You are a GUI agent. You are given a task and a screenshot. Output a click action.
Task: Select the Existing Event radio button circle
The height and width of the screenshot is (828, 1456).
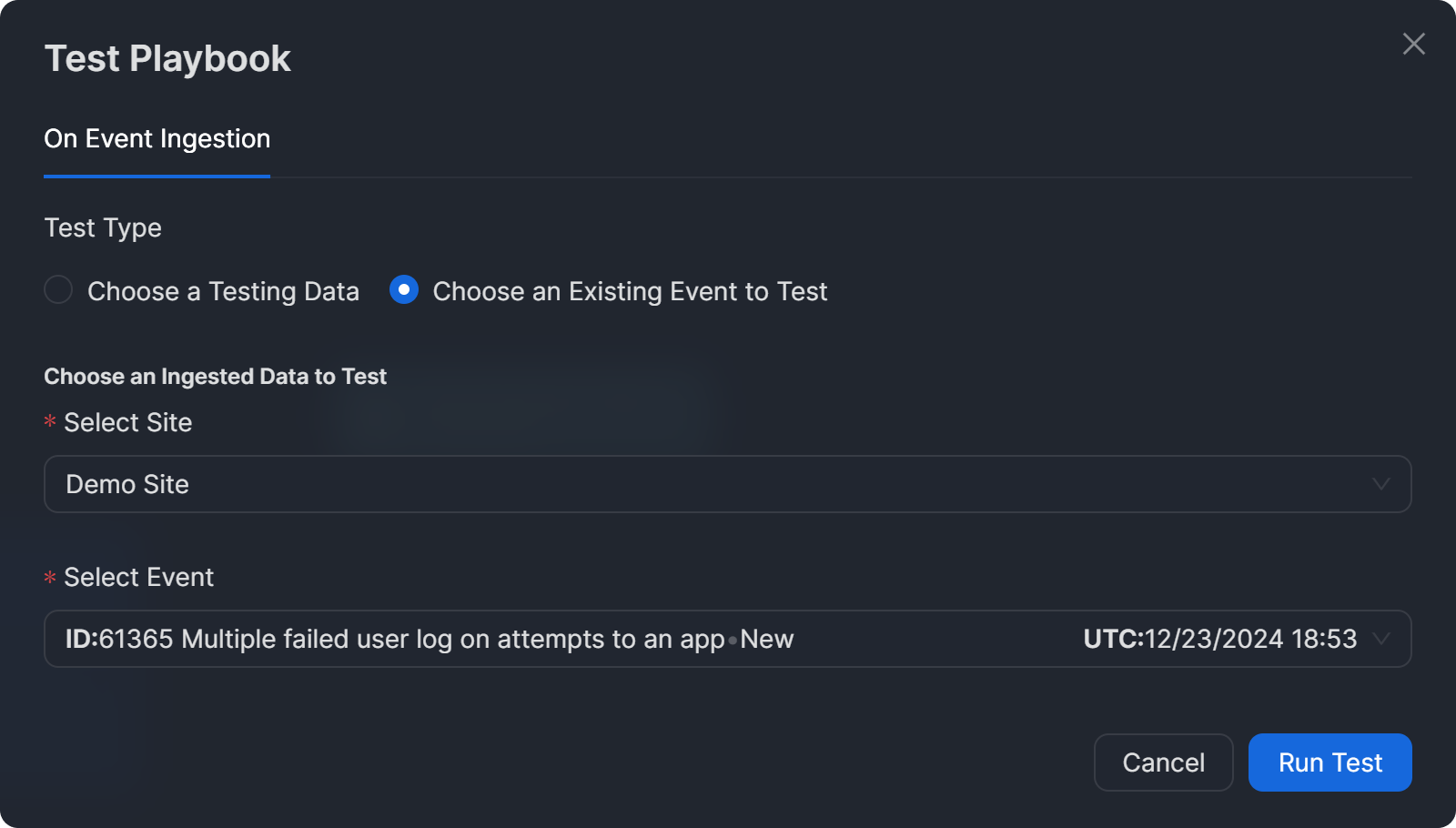[403, 290]
